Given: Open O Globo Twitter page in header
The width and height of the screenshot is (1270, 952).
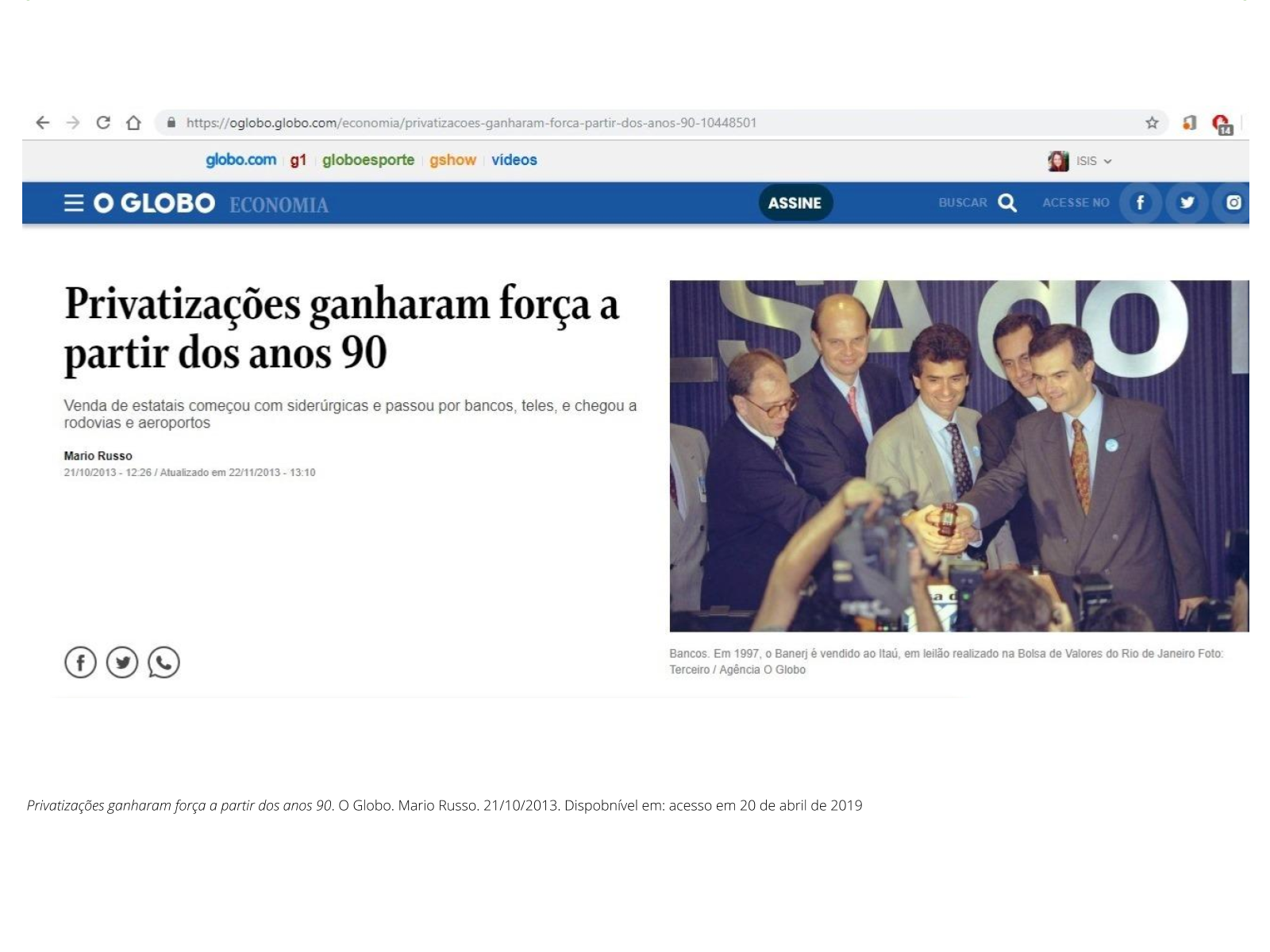Looking at the screenshot, I should point(1187,203).
